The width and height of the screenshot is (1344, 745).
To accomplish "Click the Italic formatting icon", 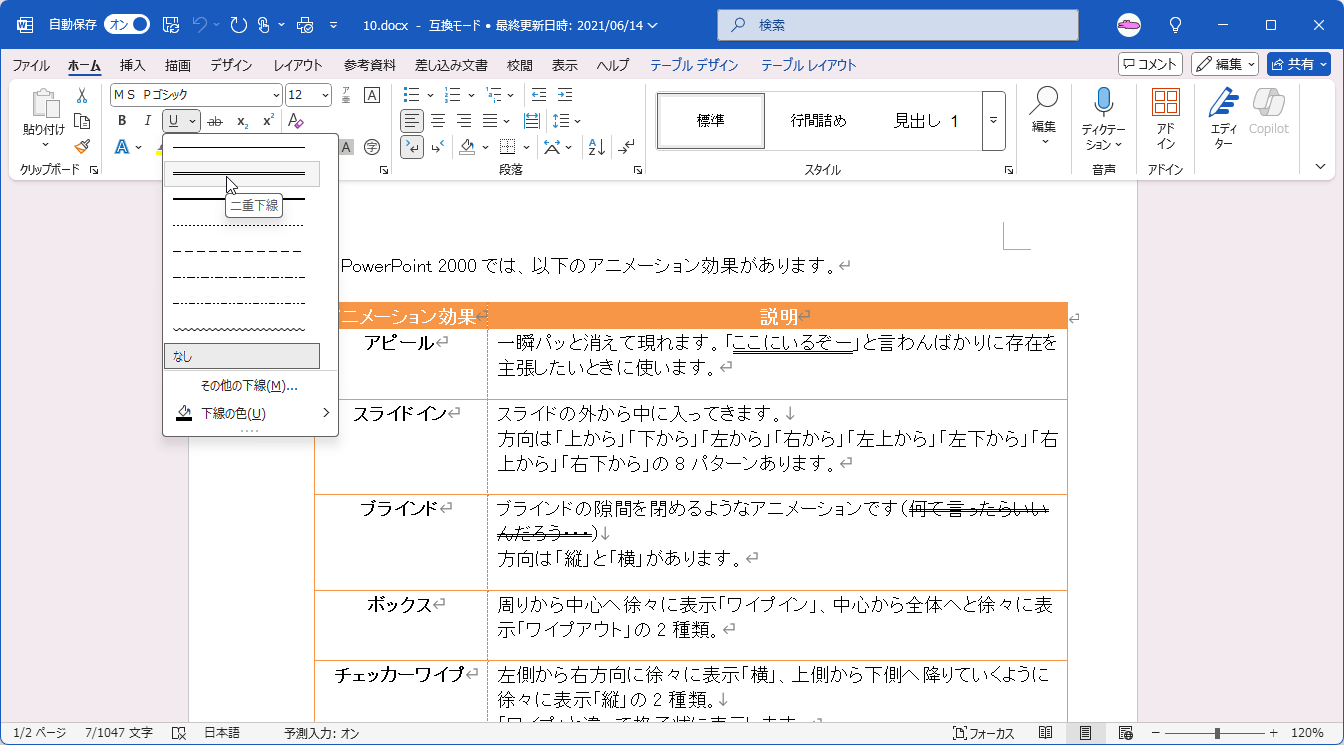I will click(147, 121).
